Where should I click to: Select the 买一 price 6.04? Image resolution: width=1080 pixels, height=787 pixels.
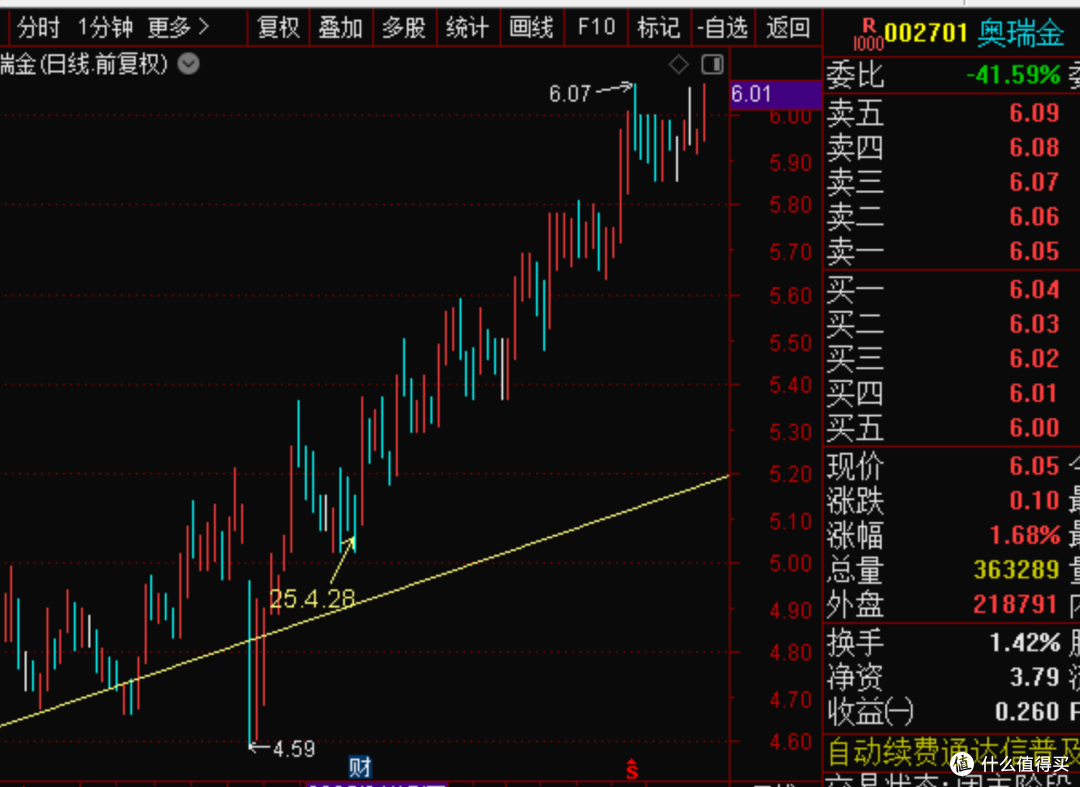click(1034, 289)
